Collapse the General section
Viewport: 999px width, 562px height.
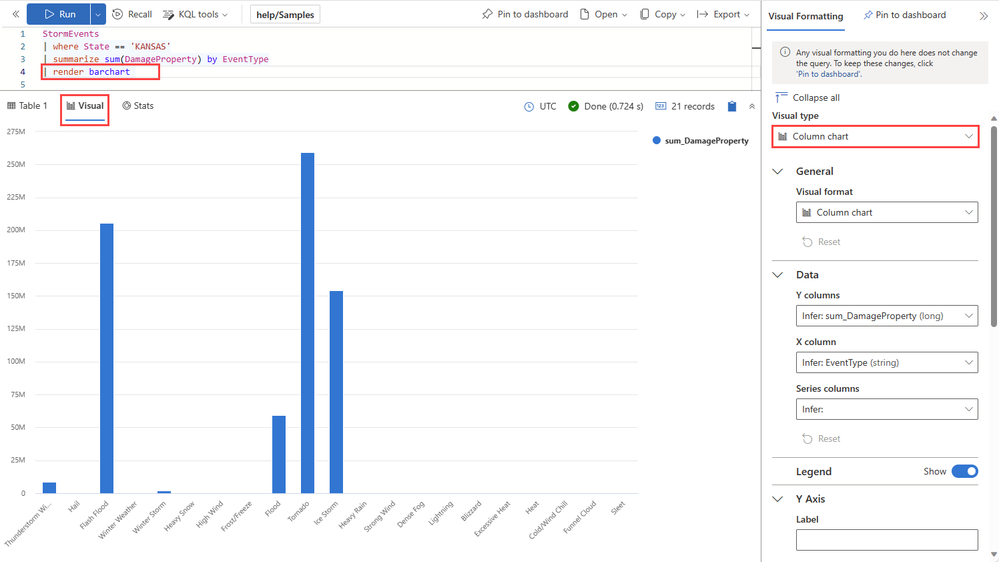coord(777,171)
